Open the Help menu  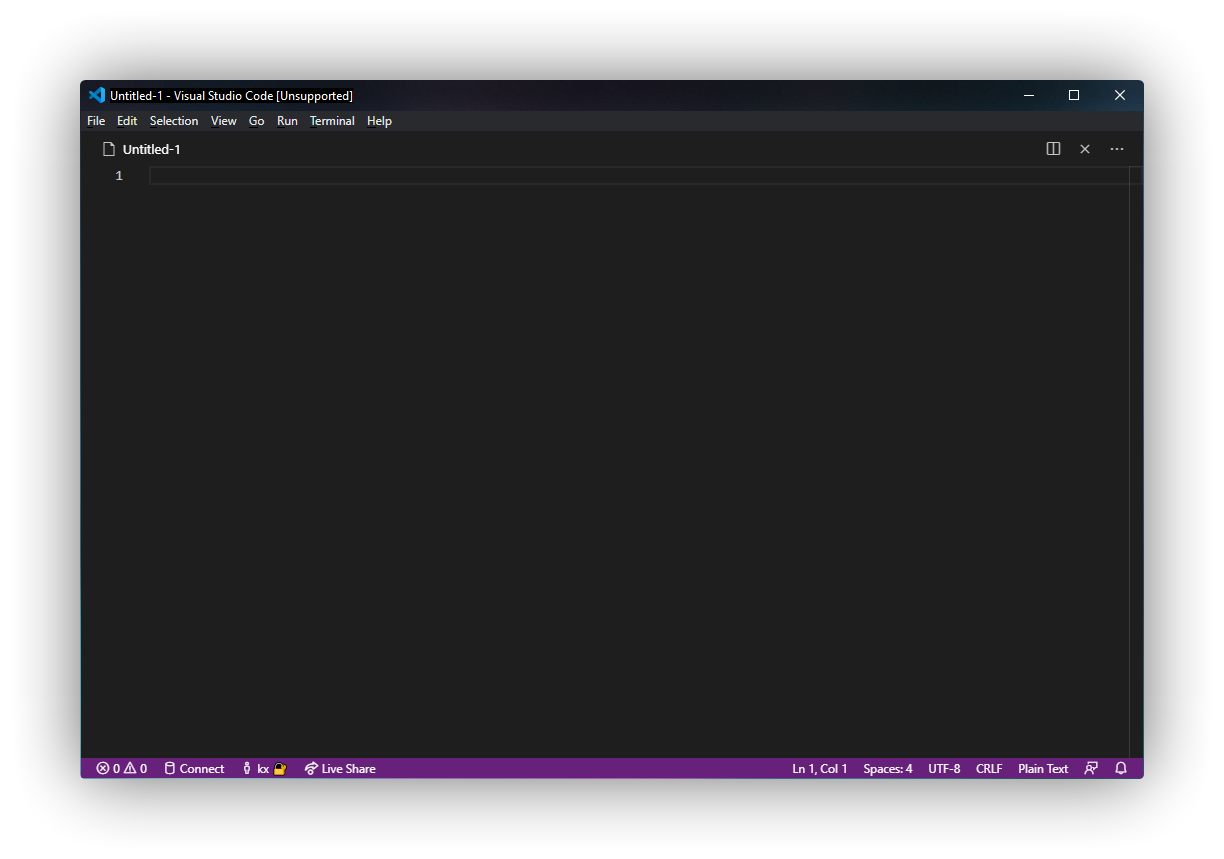[379, 121]
